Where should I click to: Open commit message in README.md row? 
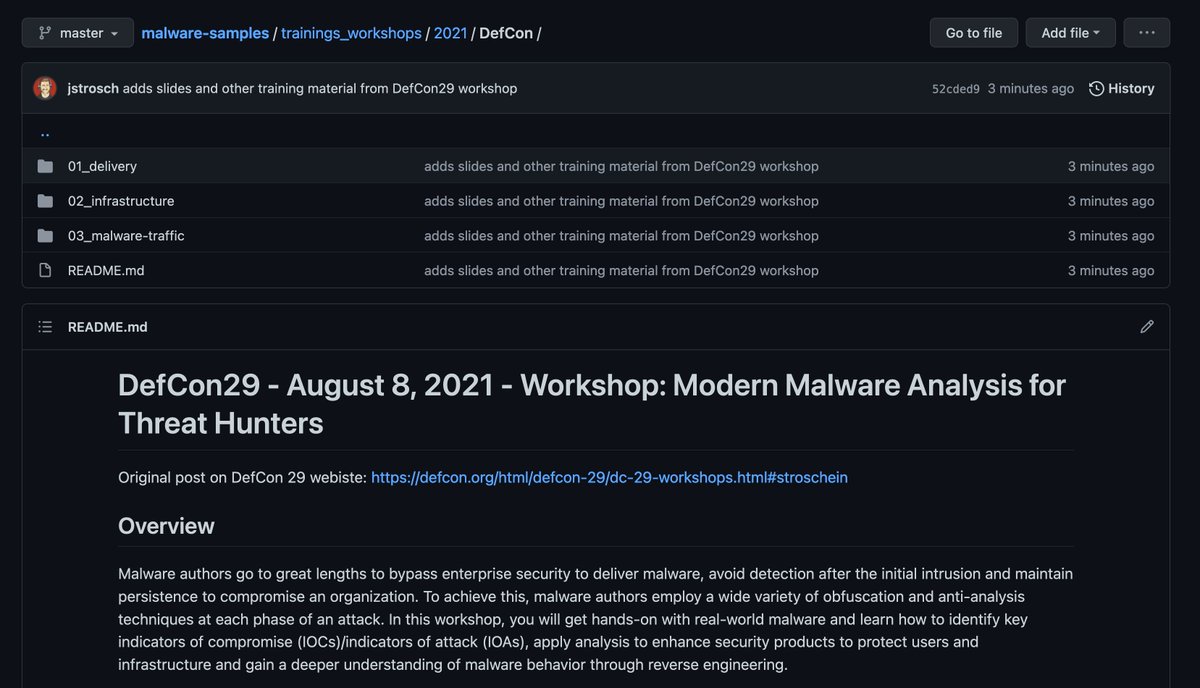(x=621, y=270)
